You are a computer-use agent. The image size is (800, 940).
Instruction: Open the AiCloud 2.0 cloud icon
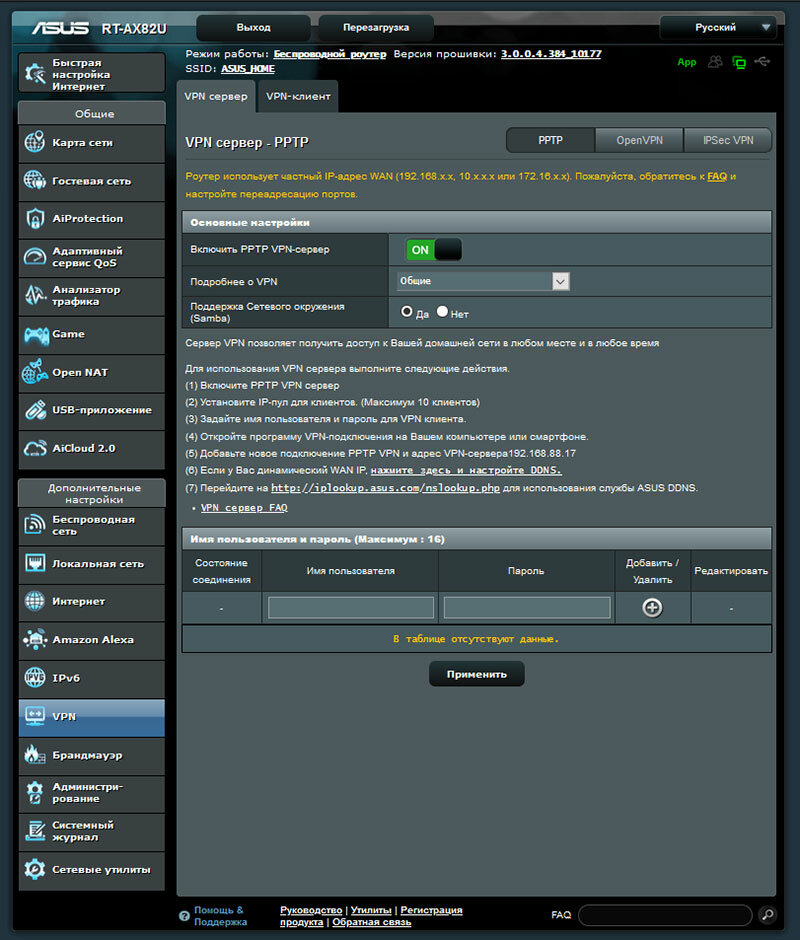click(x=35, y=448)
